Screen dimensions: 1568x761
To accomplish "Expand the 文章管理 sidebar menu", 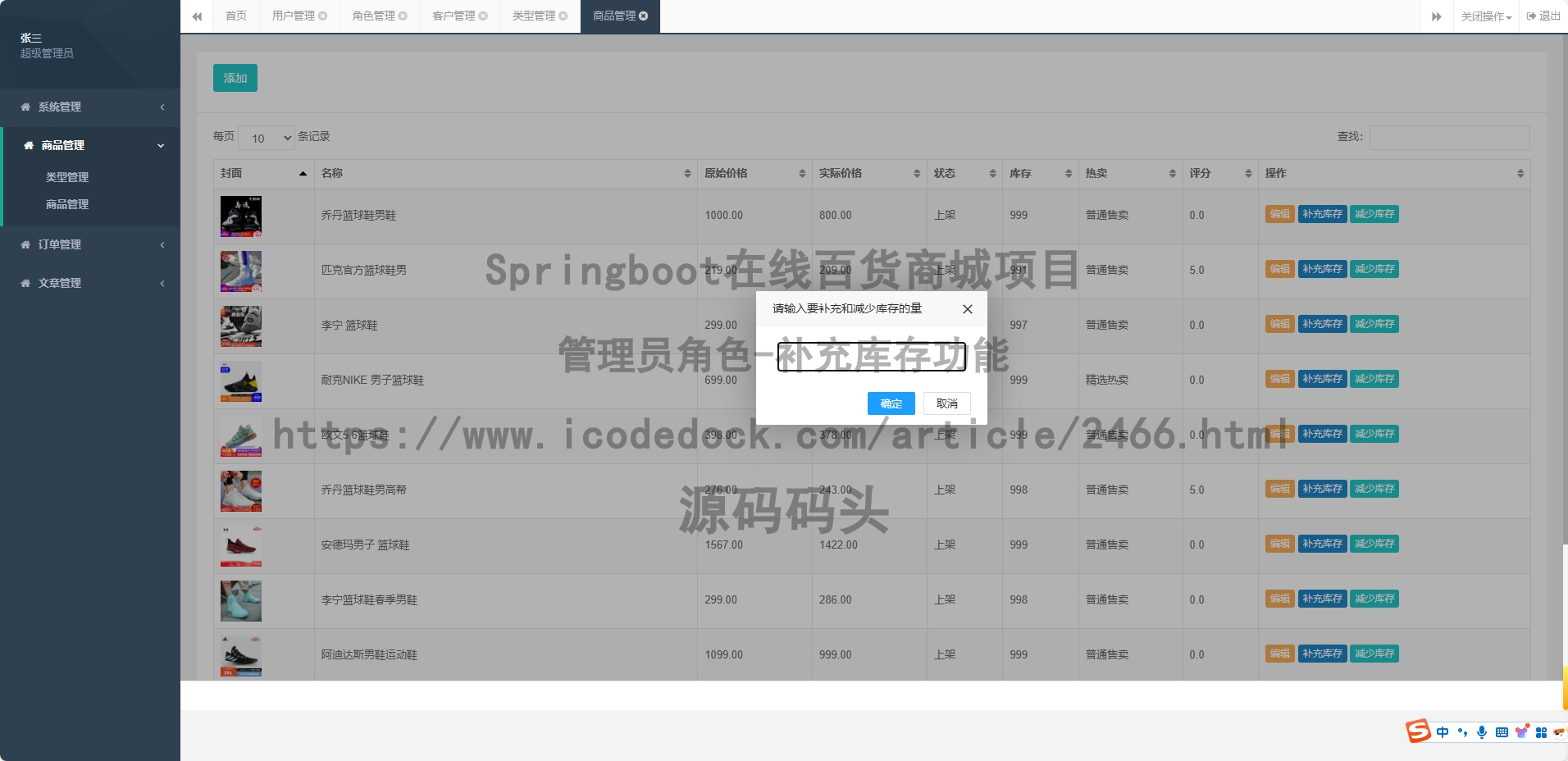I will tap(90, 283).
